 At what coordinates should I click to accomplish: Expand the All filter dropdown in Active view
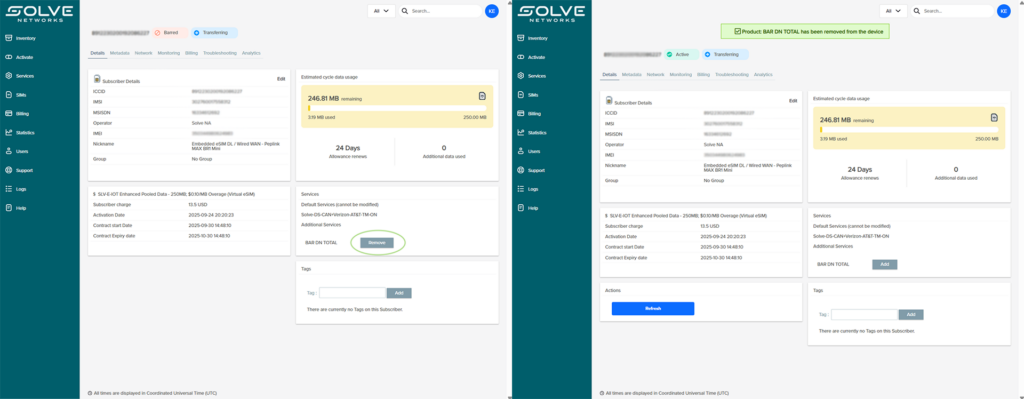893,11
